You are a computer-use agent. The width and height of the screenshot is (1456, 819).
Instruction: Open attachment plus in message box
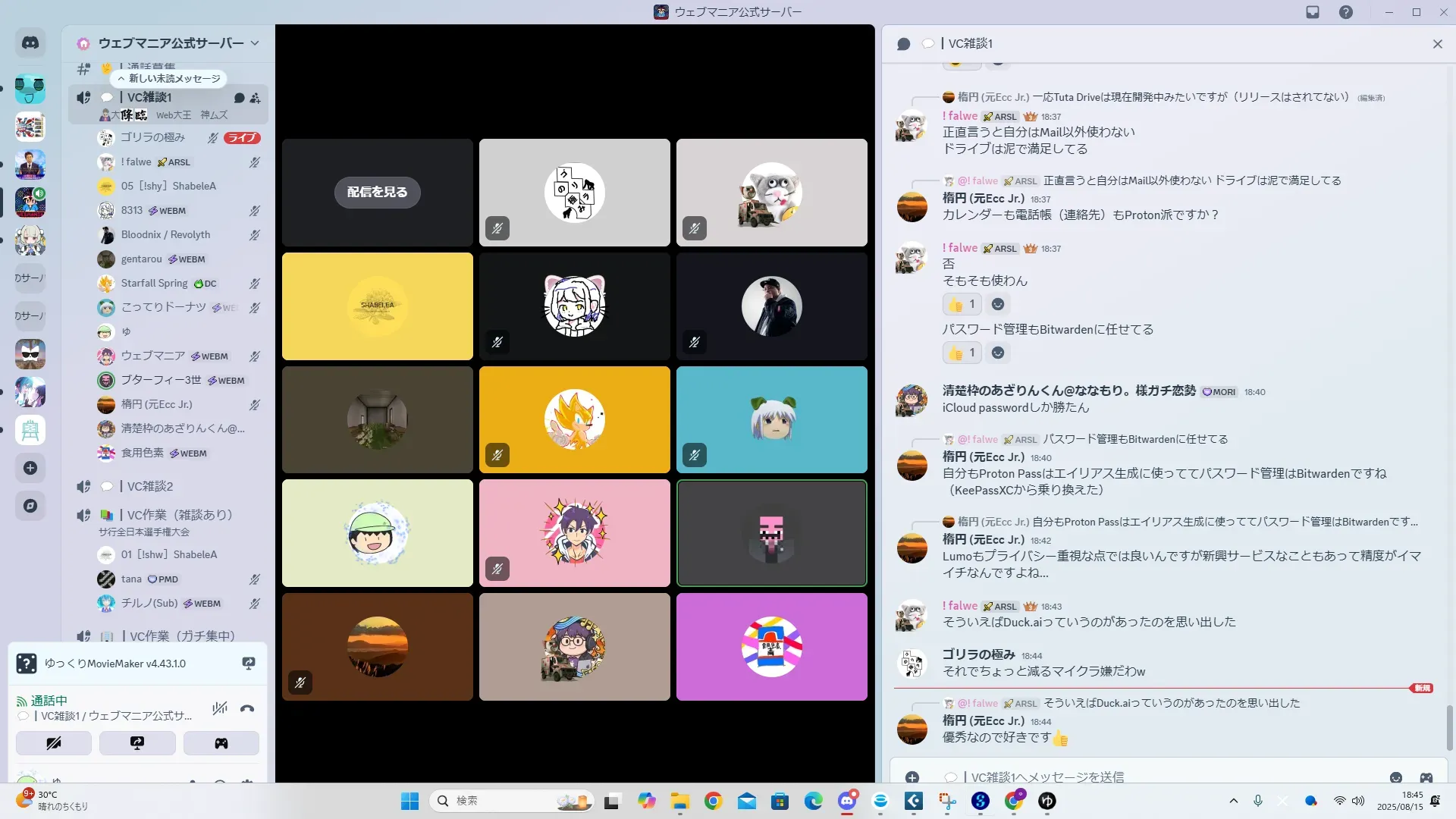912,777
